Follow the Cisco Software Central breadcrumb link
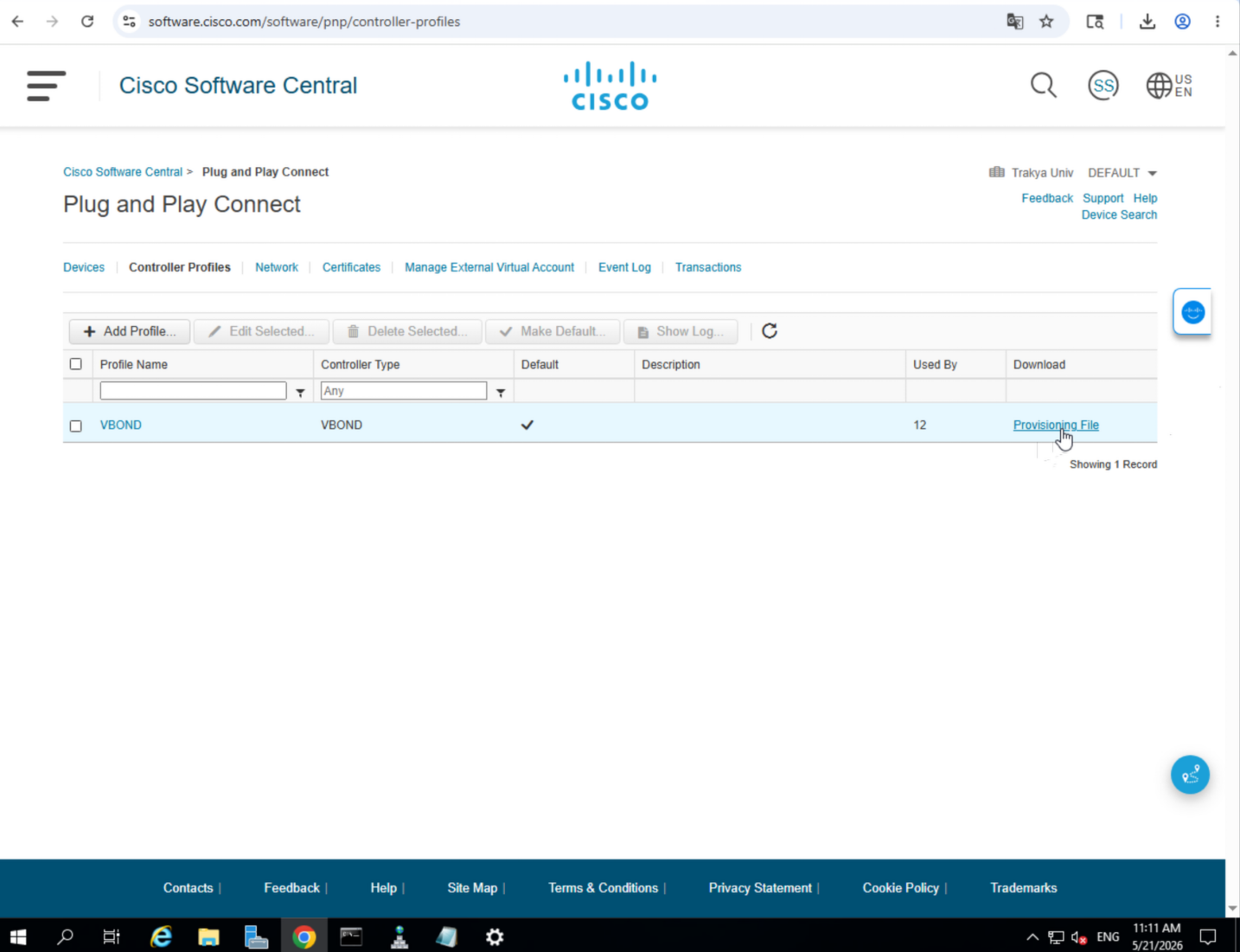The image size is (1240, 952). [123, 172]
